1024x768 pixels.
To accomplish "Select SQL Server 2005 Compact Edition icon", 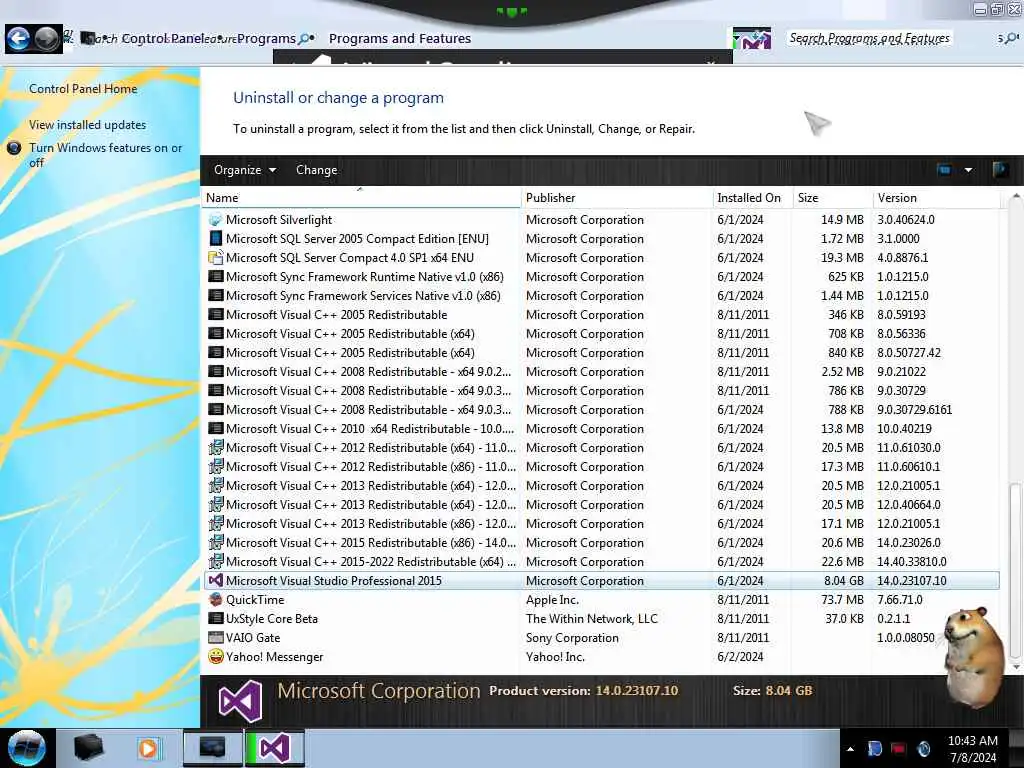I will (x=215, y=239).
